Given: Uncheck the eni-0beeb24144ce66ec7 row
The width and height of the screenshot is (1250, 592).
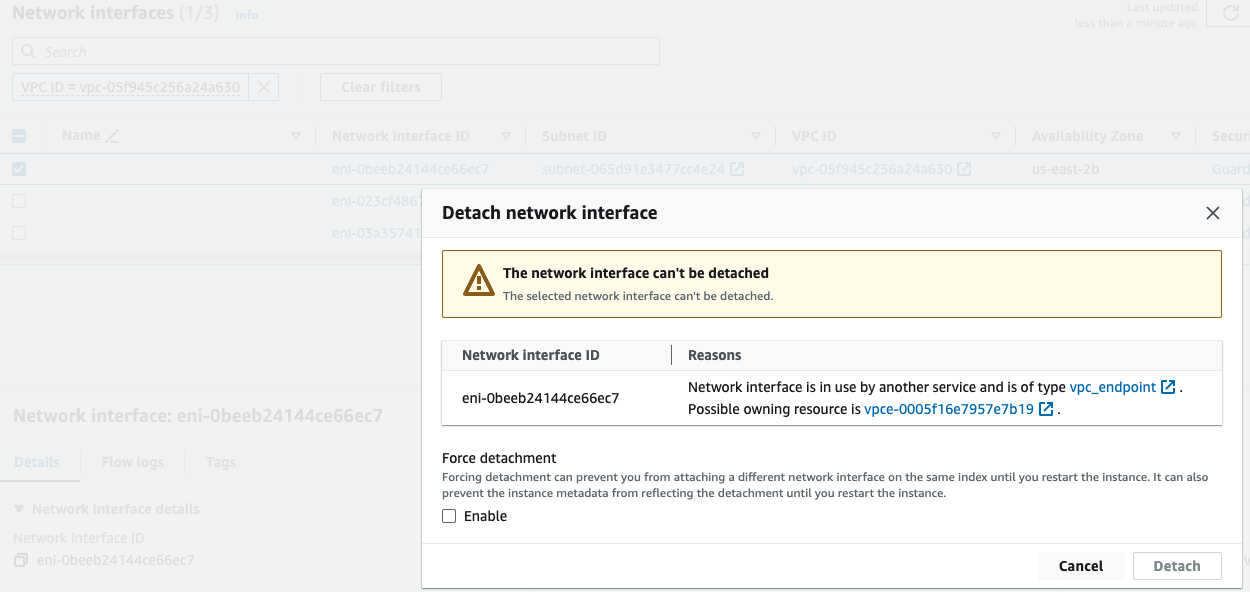Looking at the screenshot, I should coord(18,169).
